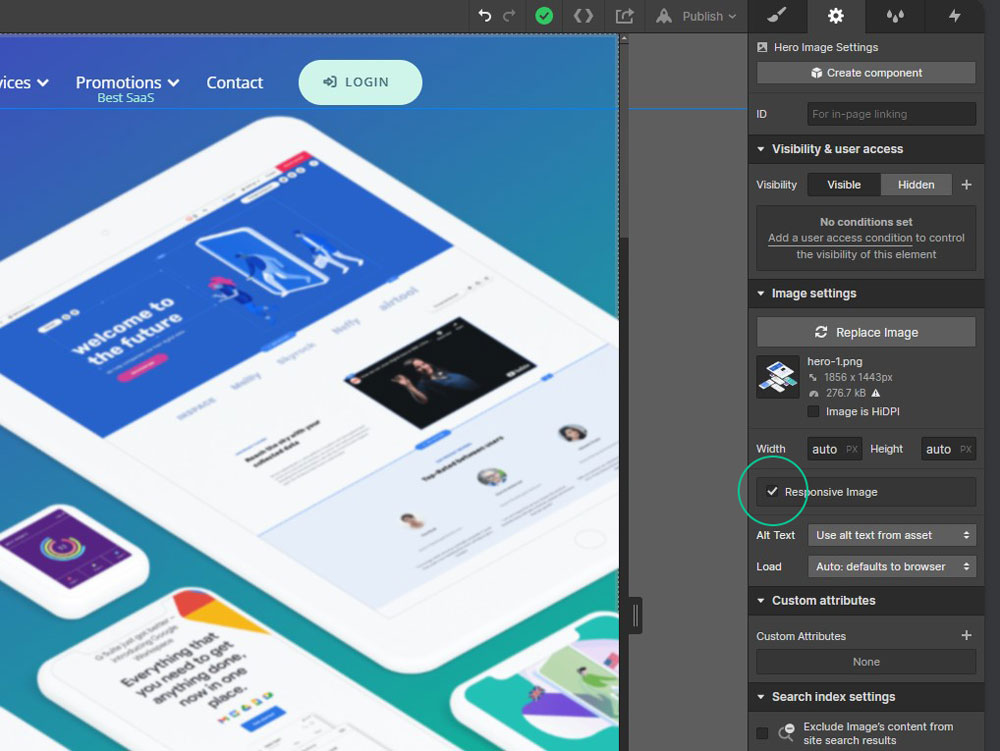
Task: Click the canvas resize handle
Action: [635, 616]
